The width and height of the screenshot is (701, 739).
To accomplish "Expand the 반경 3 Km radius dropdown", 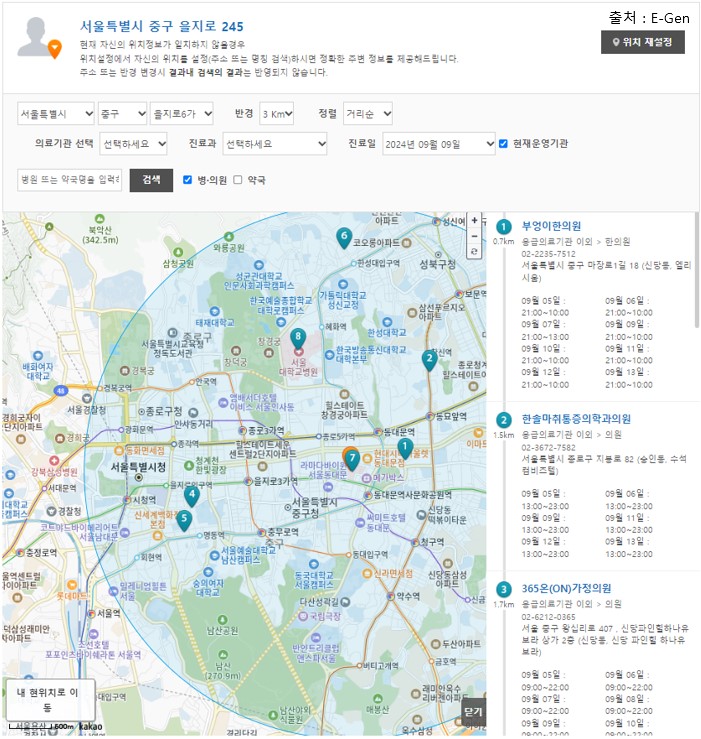I will [x=277, y=114].
